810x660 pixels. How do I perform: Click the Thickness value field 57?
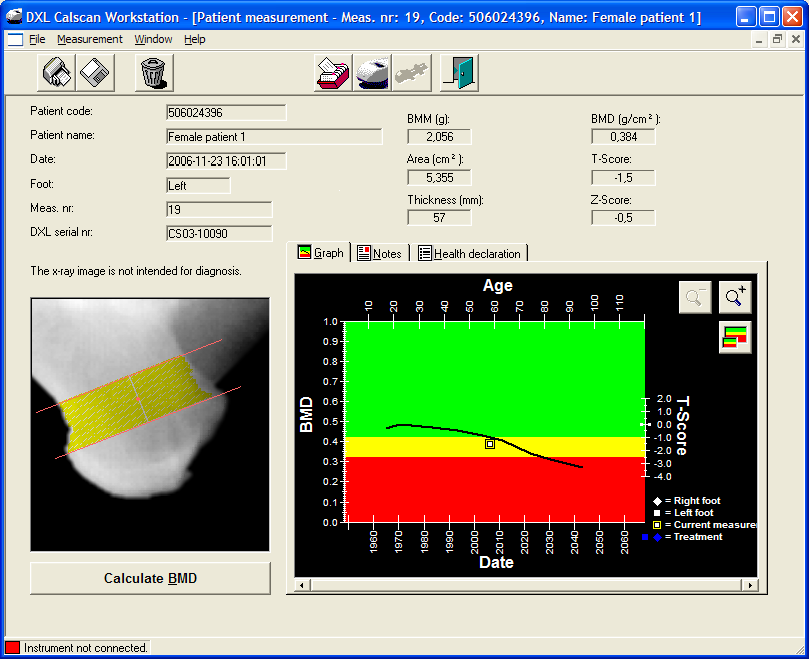coord(440,218)
